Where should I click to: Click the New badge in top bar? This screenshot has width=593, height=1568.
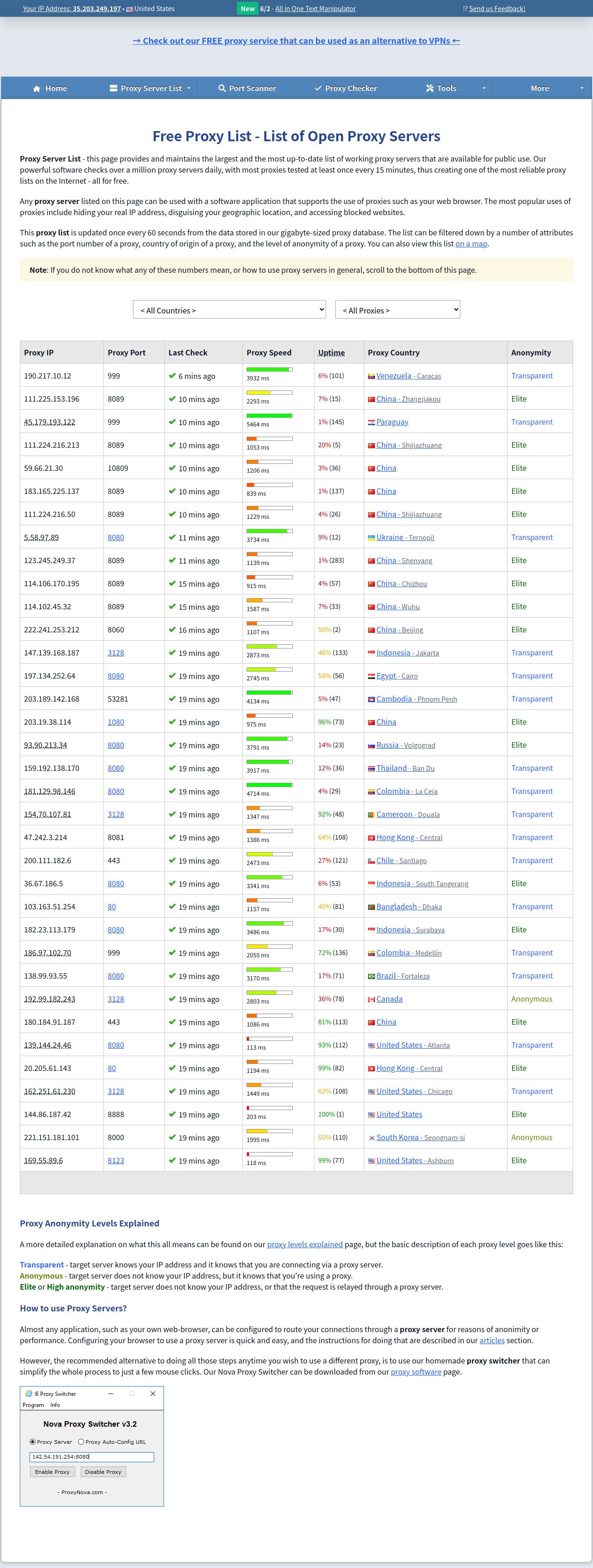point(247,8)
